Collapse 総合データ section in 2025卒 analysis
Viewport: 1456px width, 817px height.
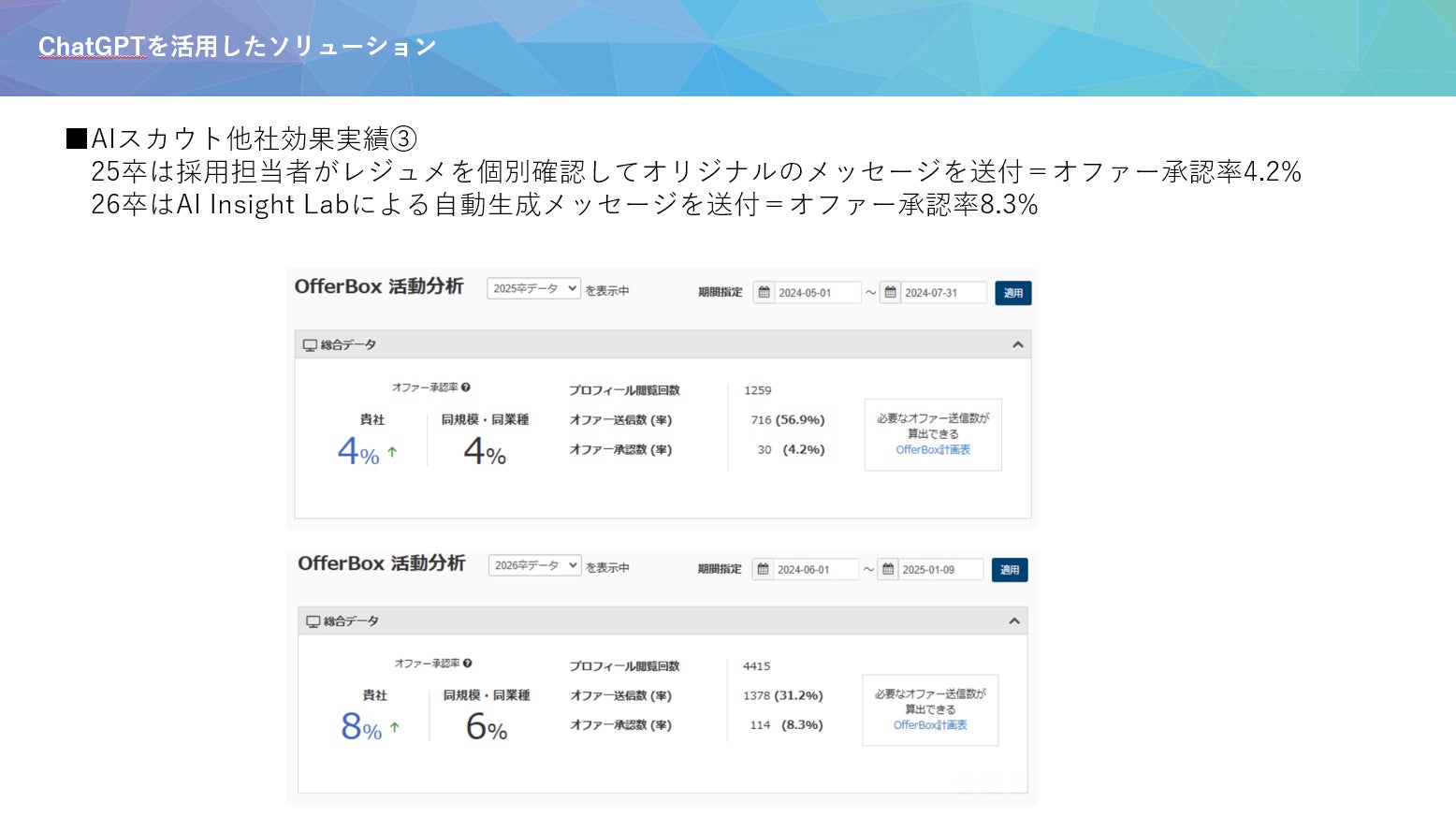click(1018, 345)
